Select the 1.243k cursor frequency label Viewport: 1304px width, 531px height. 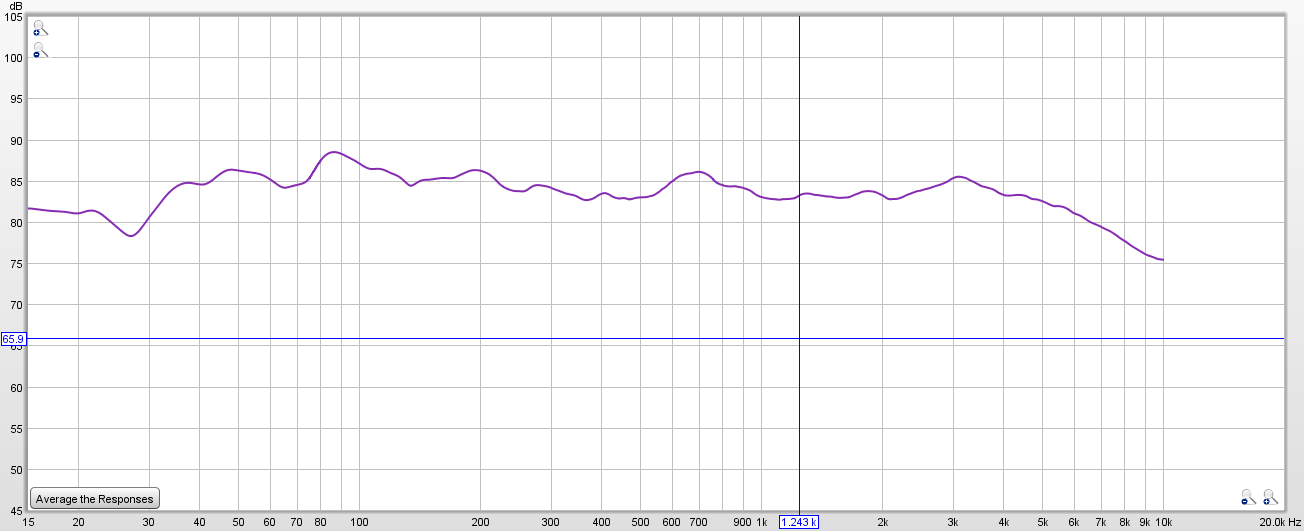pos(799,522)
